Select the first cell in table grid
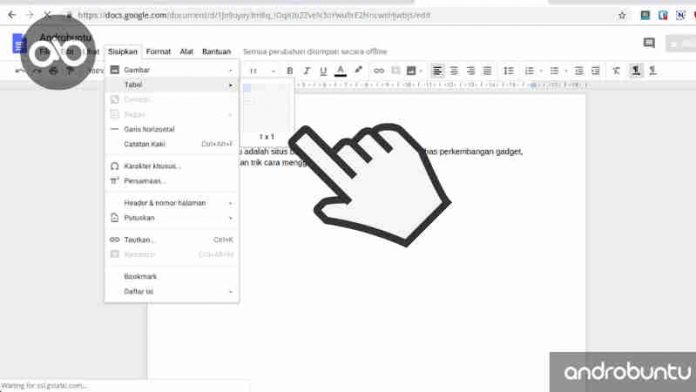This screenshot has height=392, width=696. point(247,88)
